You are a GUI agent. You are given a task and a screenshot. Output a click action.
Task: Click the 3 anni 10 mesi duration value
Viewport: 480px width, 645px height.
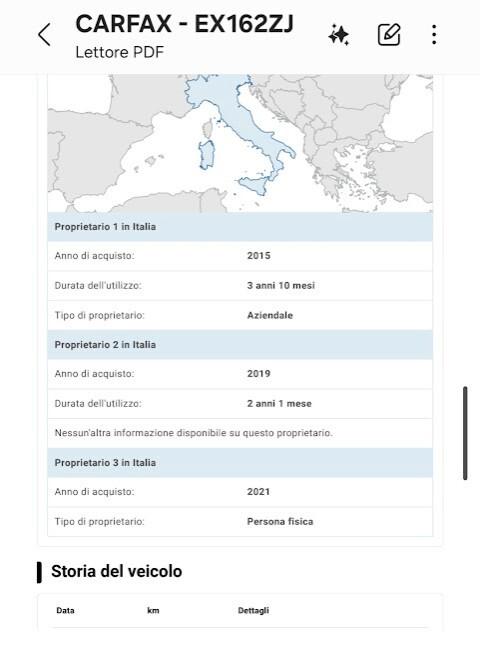281,285
